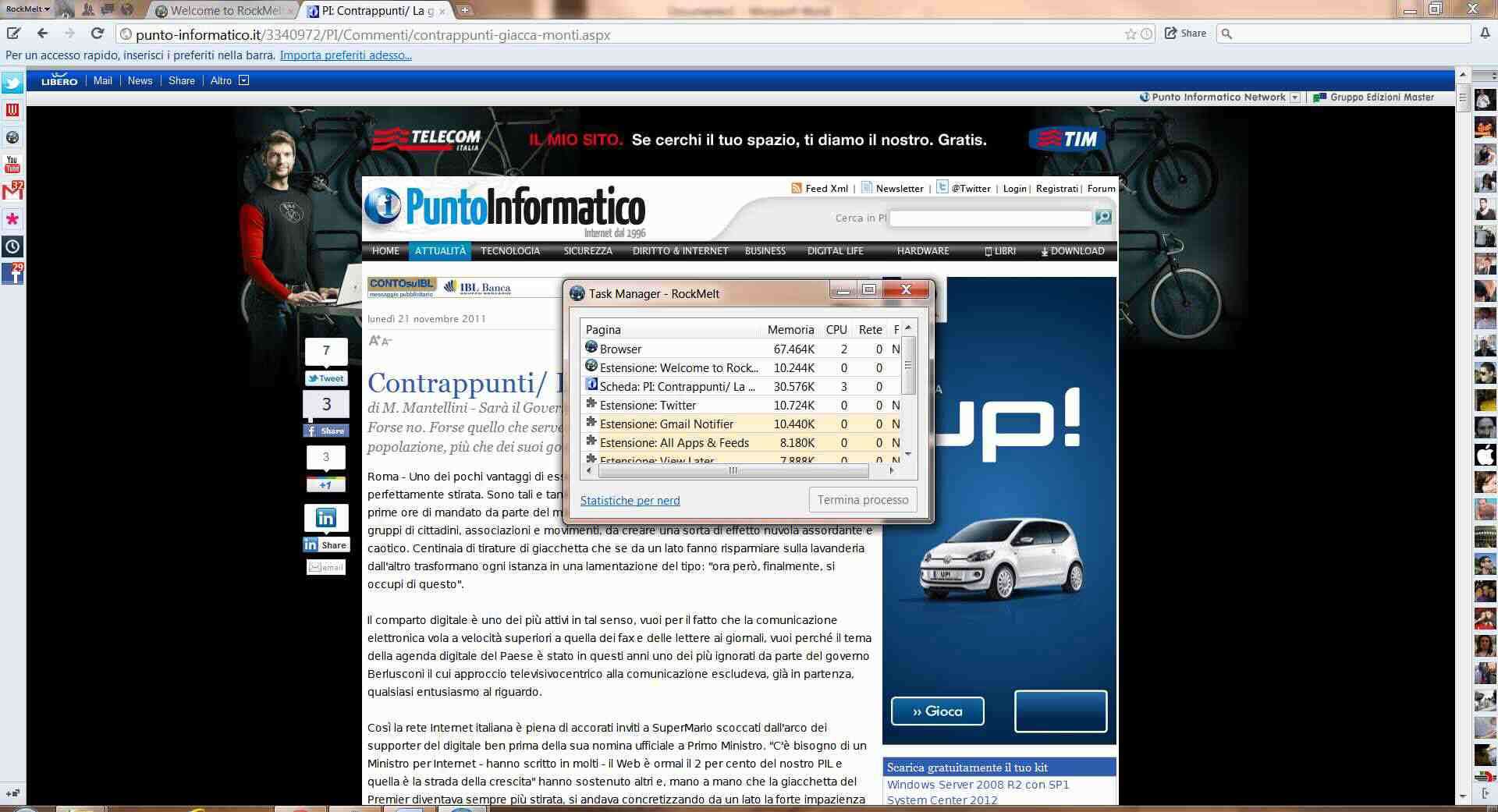
Task: Open the RockMelt main menu dropdown
Action: (27, 9)
